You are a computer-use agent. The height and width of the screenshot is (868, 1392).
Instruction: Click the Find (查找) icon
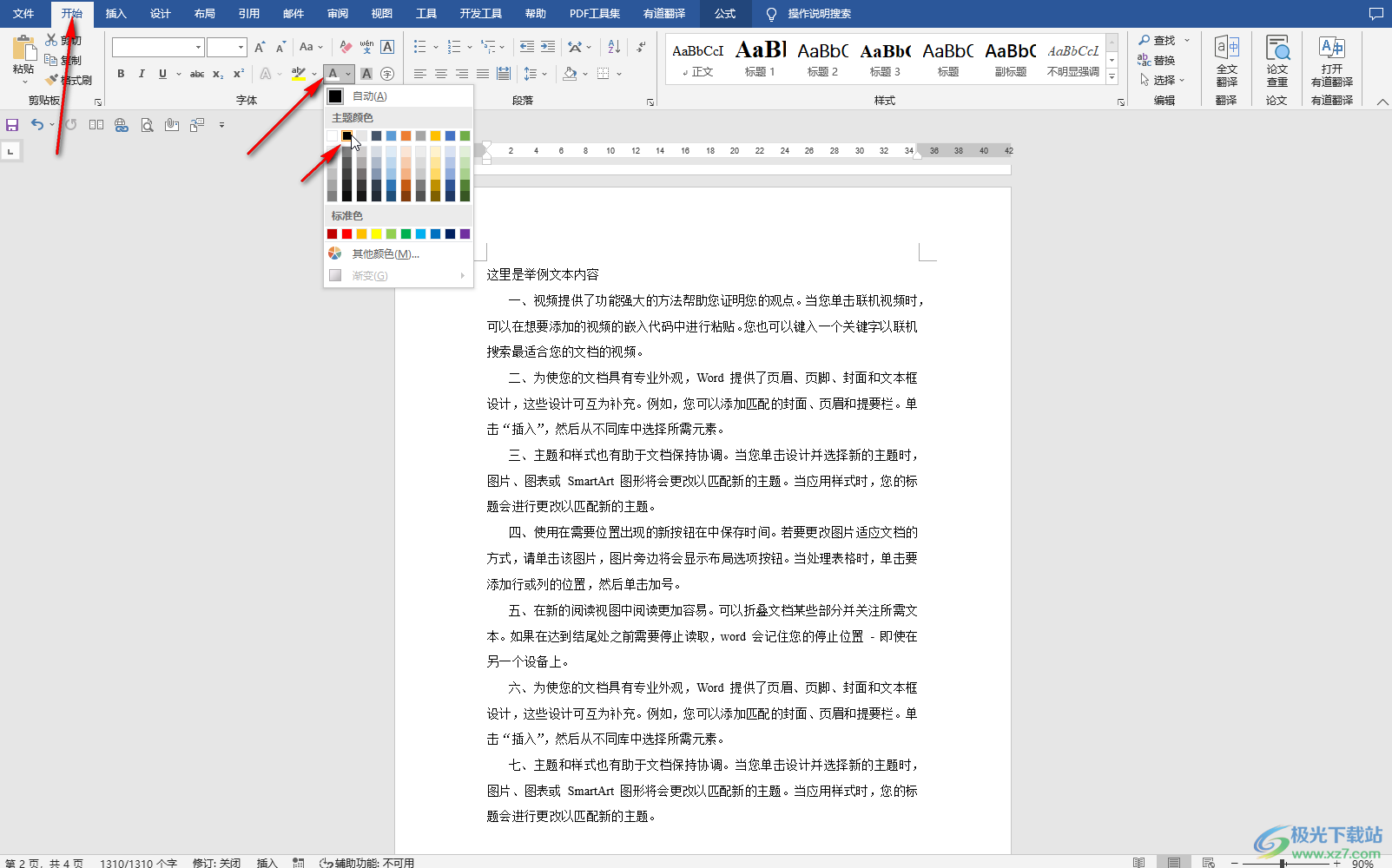click(1145, 41)
